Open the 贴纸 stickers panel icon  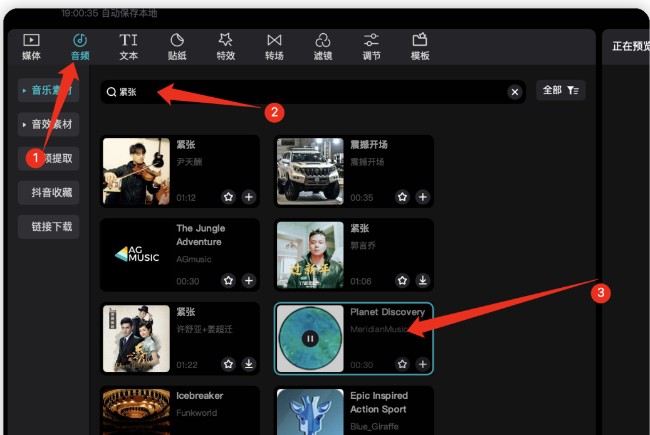click(x=177, y=46)
